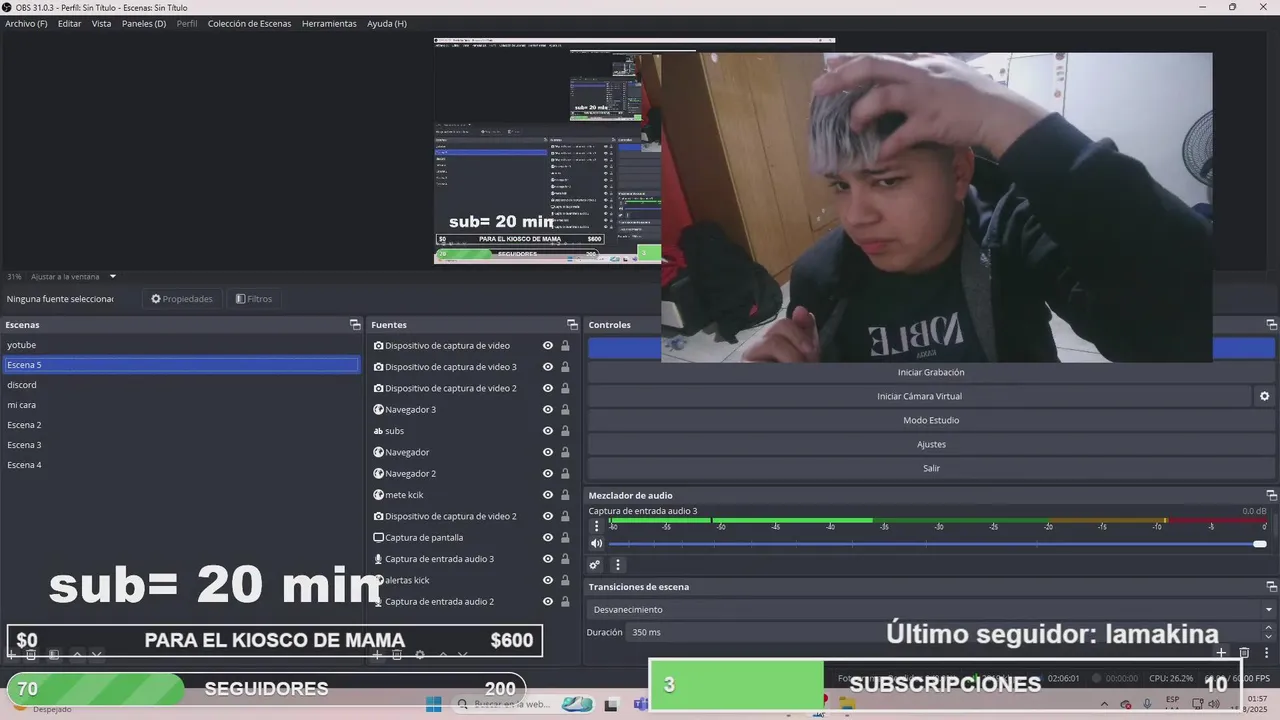Viewport: 1280px width, 720px height.
Task: Hide the alertas kick source
Action: click(x=548, y=580)
